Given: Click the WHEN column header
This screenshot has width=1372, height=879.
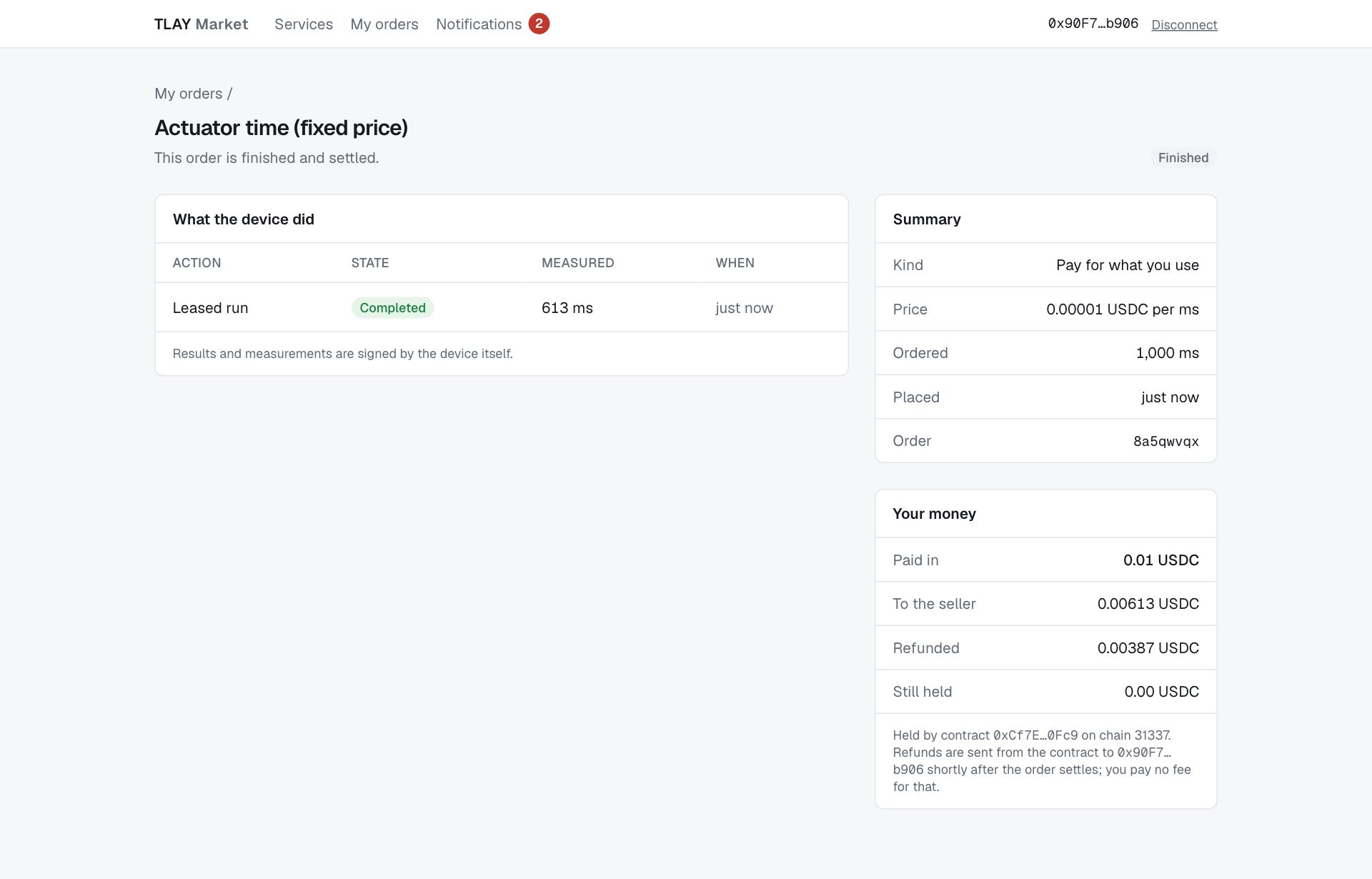Looking at the screenshot, I should pos(735,263).
